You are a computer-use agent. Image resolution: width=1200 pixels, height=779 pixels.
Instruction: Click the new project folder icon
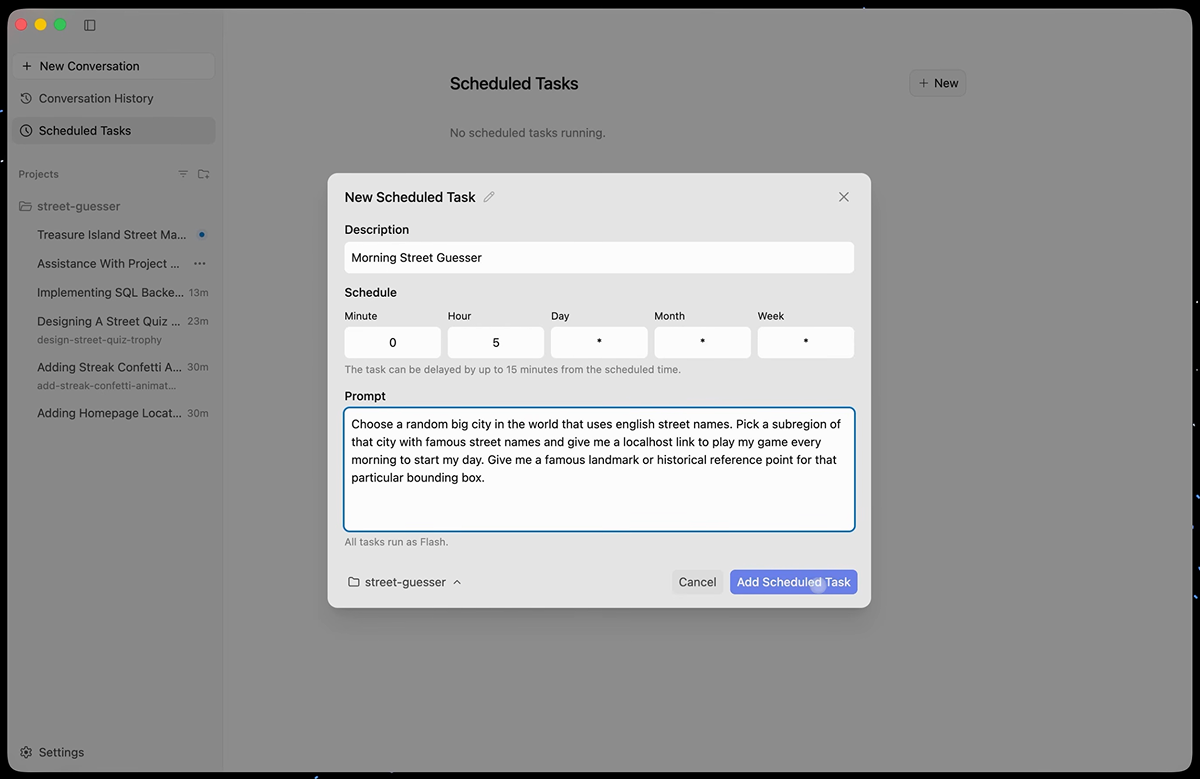(204, 174)
